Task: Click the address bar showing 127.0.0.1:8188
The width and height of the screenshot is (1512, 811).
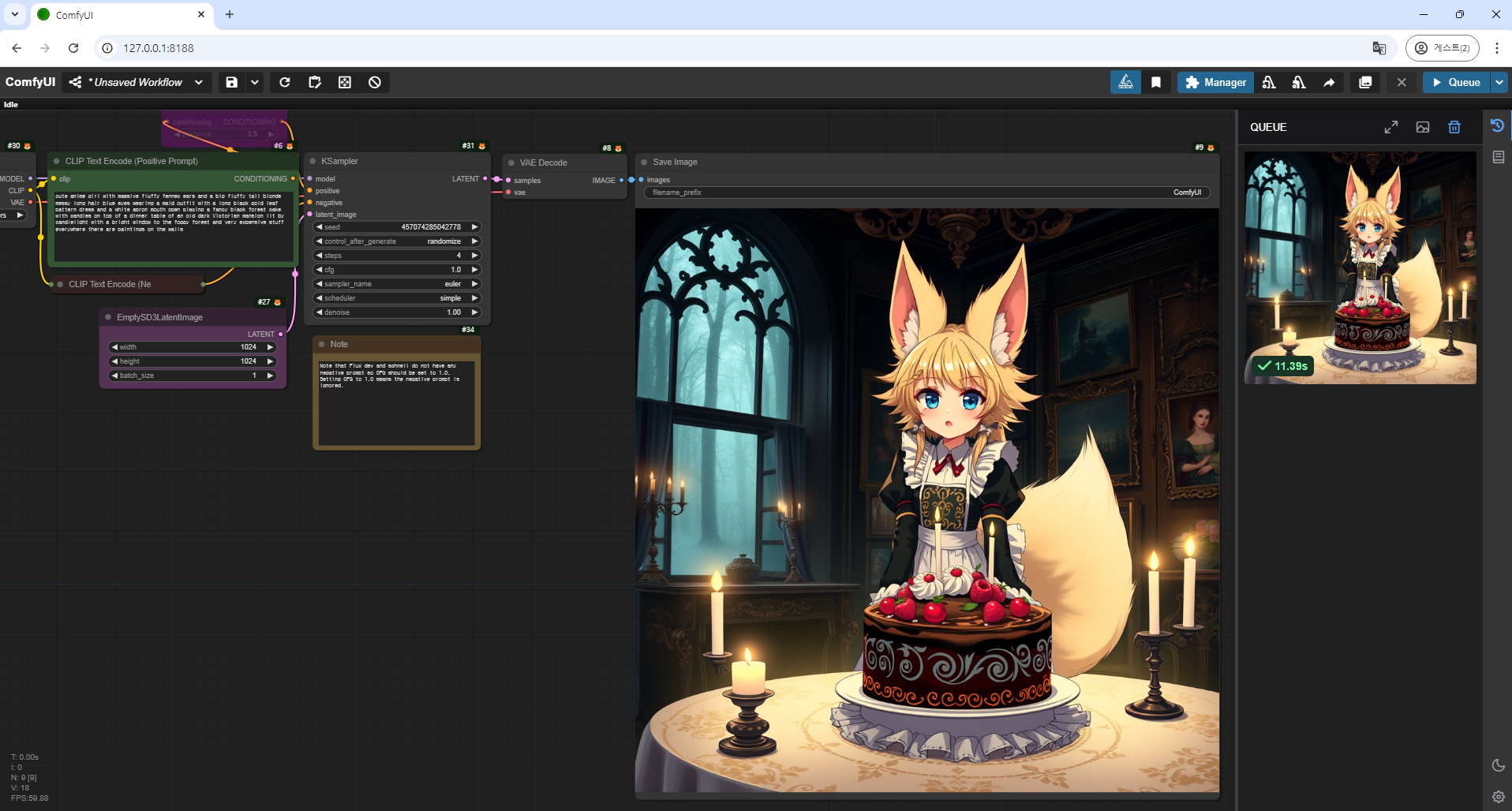Action: coord(158,48)
